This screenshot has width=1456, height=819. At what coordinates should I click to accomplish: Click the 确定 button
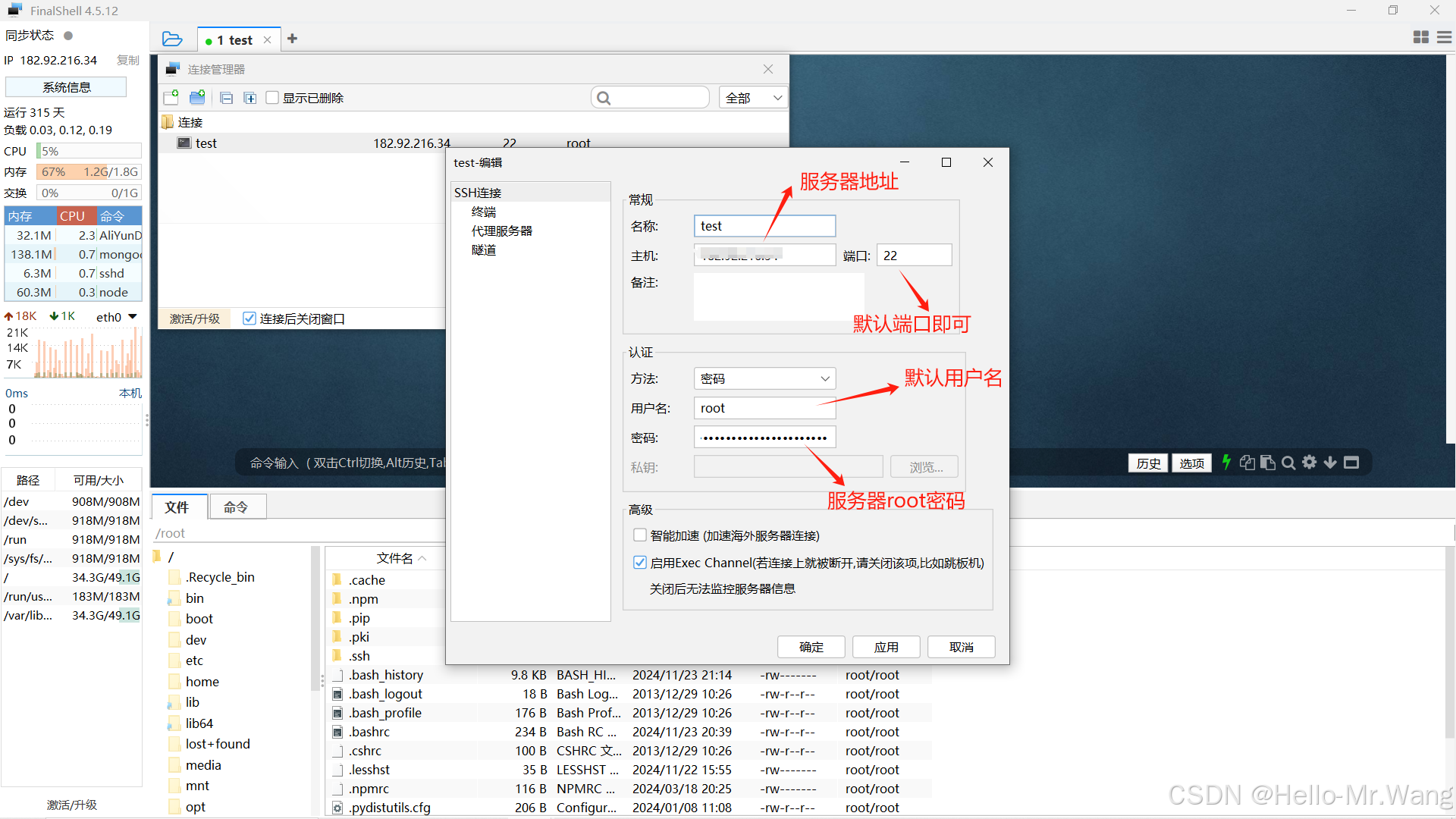click(x=811, y=647)
